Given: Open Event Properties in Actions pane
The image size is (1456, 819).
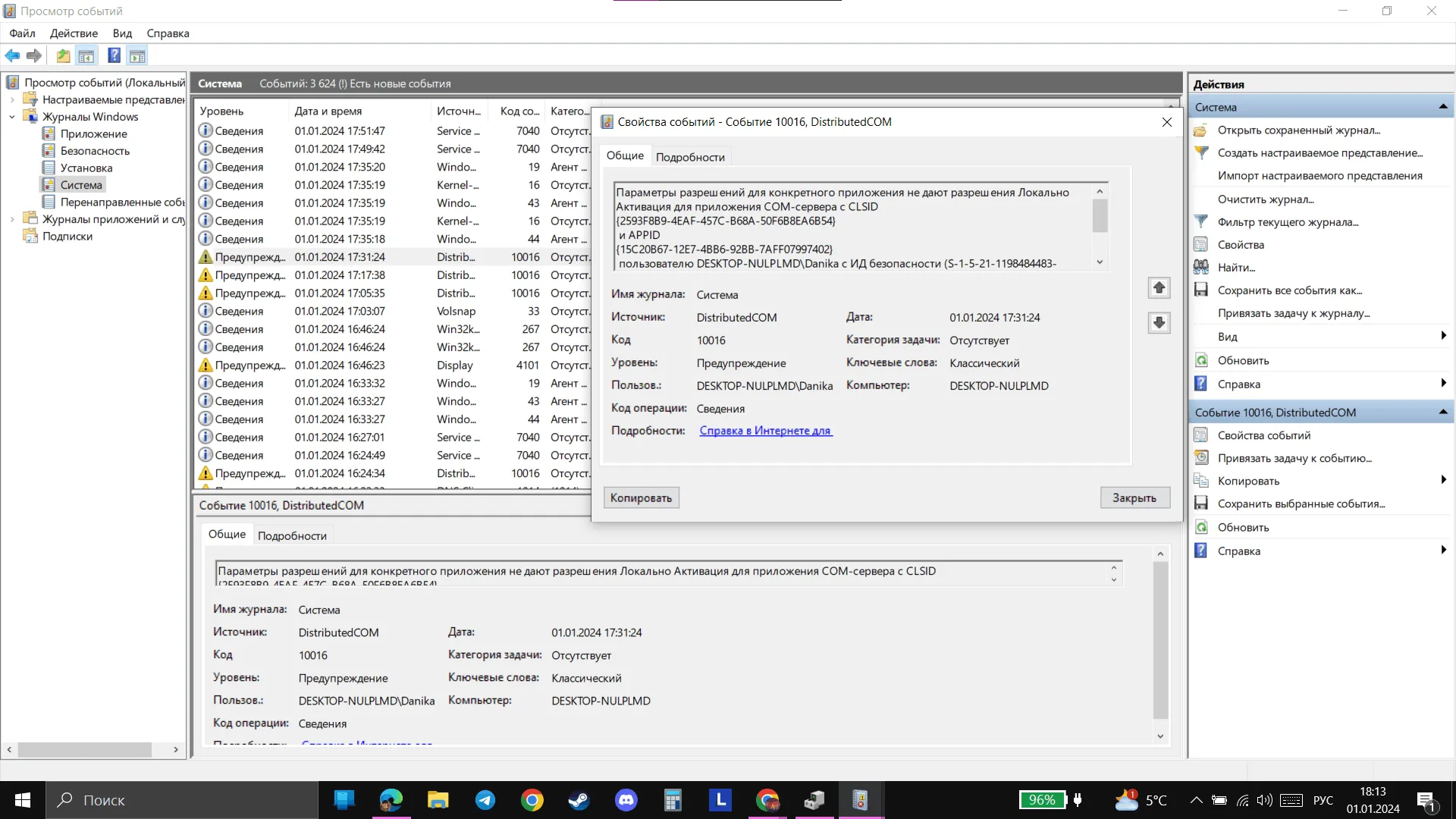Looking at the screenshot, I should (x=1263, y=435).
